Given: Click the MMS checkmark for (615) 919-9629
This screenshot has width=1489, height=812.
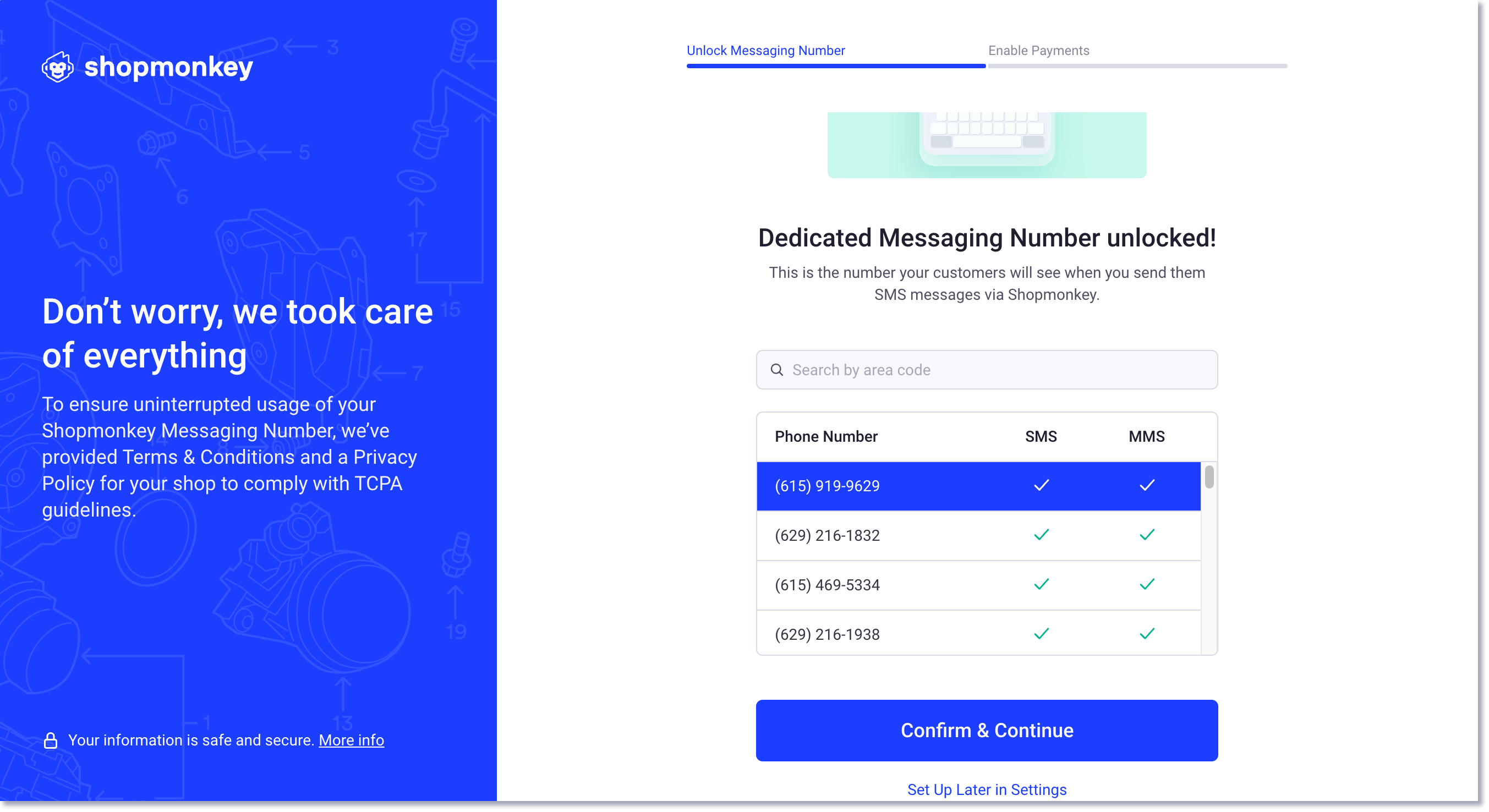Looking at the screenshot, I should [x=1147, y=485].
